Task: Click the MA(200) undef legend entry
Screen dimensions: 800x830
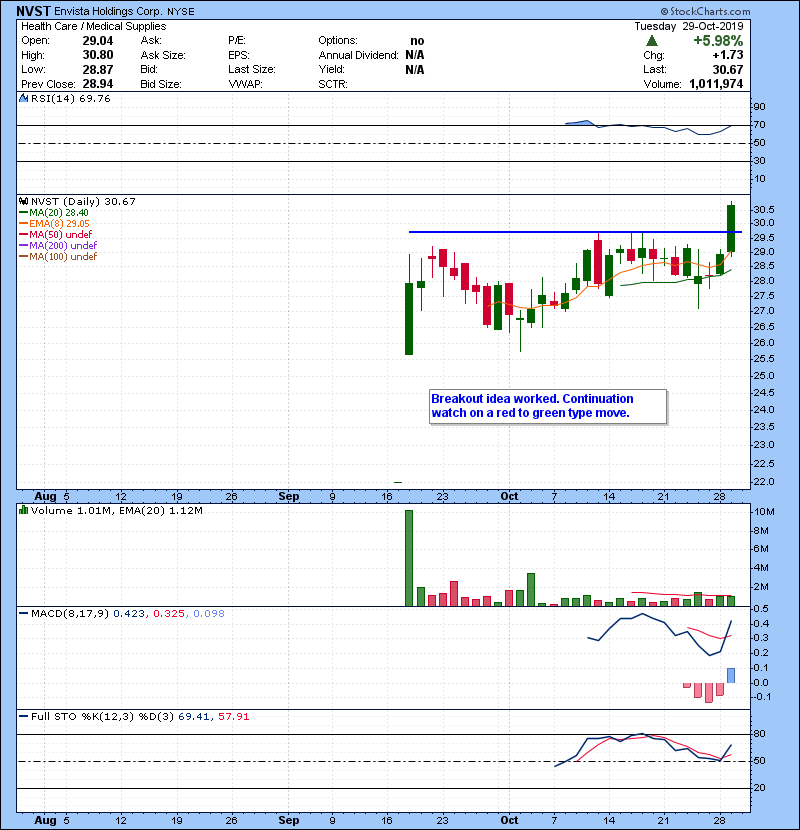Action: tap(58, 246)
